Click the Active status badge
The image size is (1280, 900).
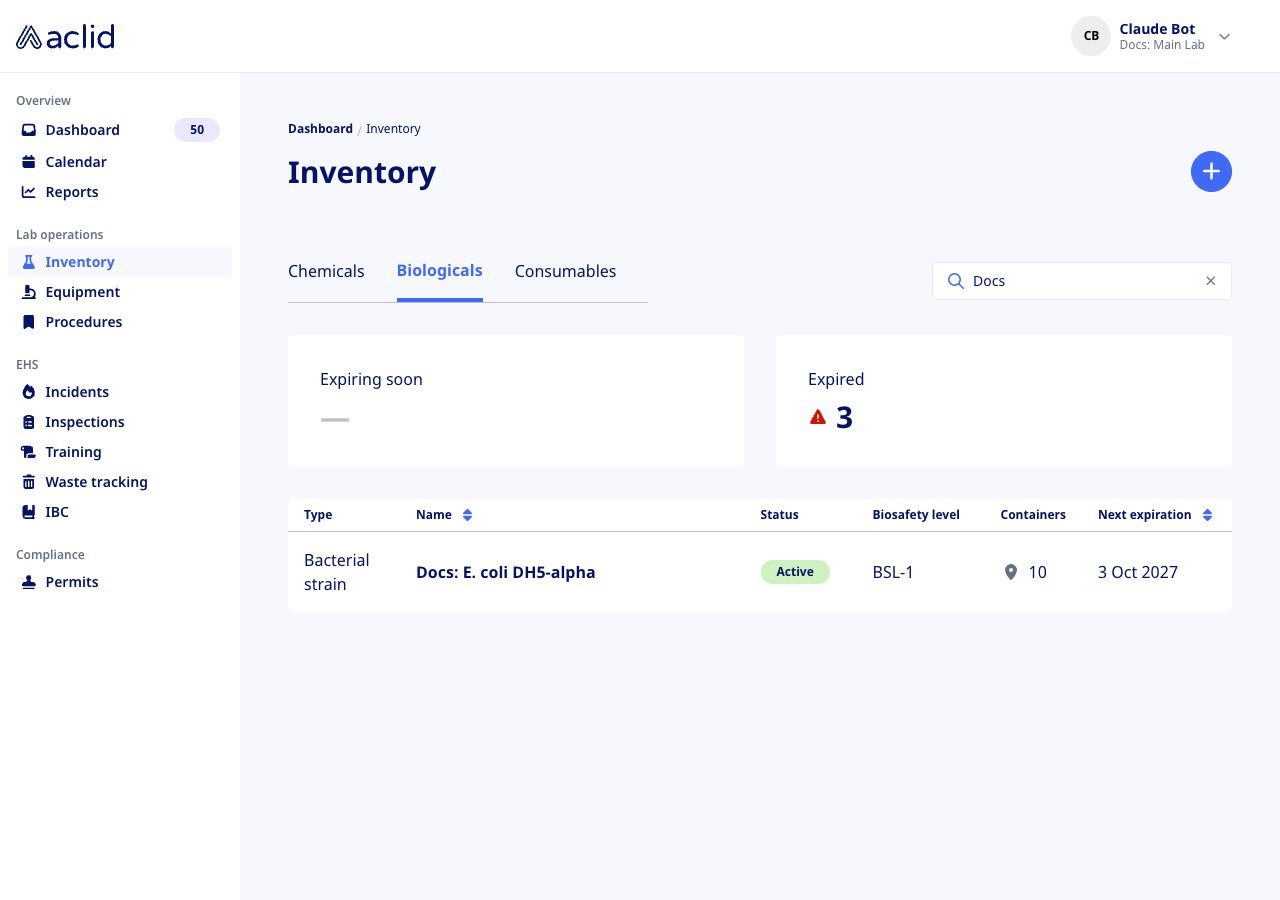click(795, 572)
